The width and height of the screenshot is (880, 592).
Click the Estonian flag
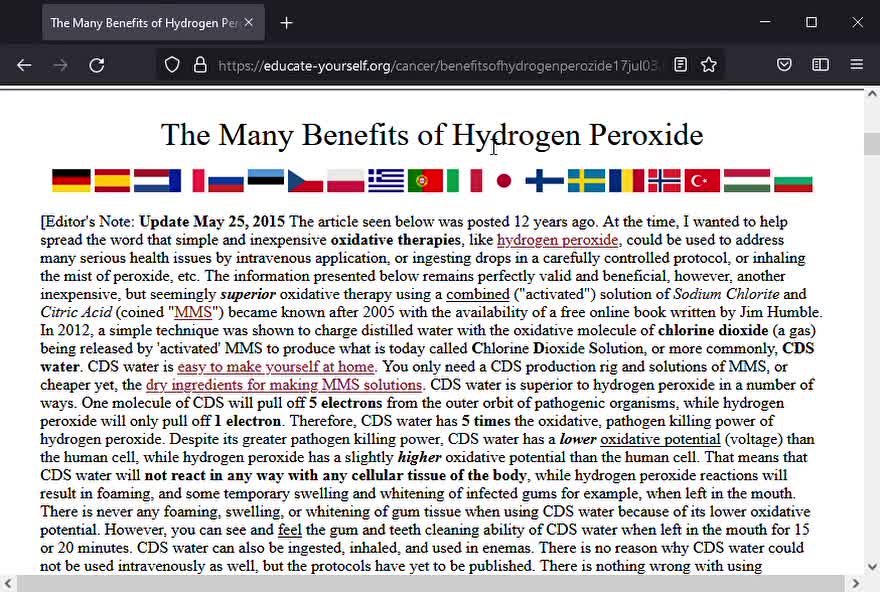(x=266, y=181)
